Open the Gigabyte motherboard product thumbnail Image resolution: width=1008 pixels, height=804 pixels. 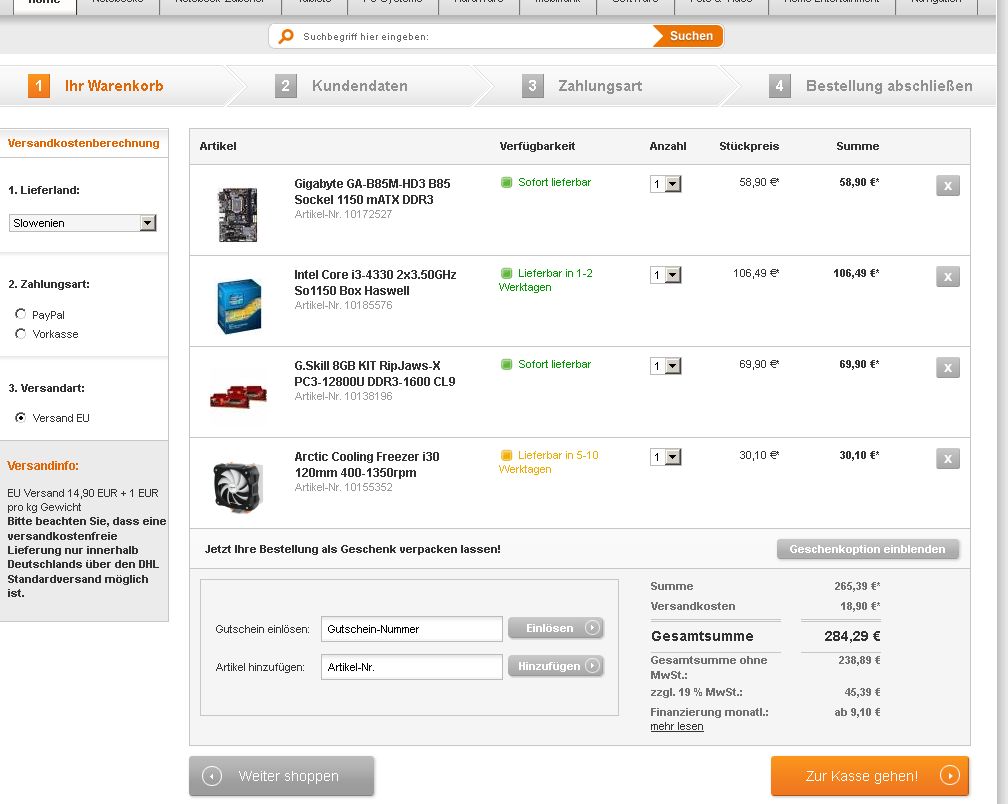point(237,214)
